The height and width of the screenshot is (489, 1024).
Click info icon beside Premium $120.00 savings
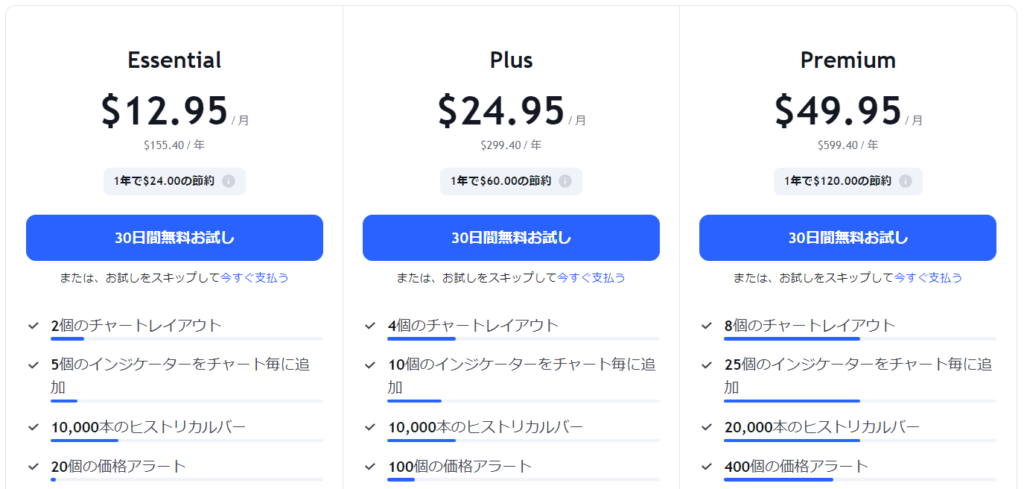coord(905,181)
